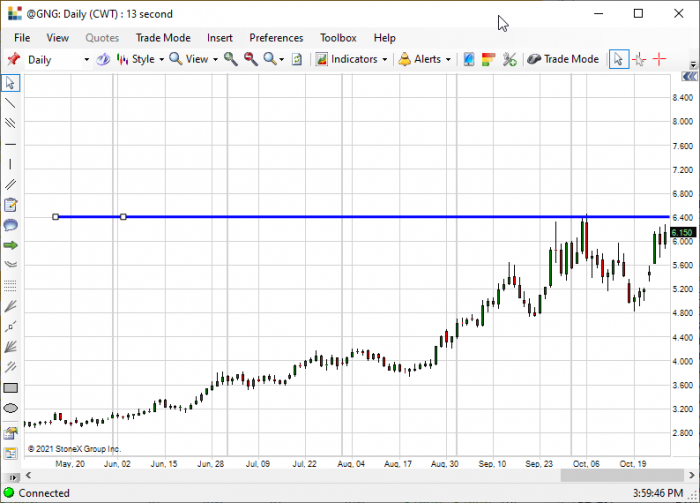
Task: Click the zoom in magnifier icon
Action: pos(230,59)
